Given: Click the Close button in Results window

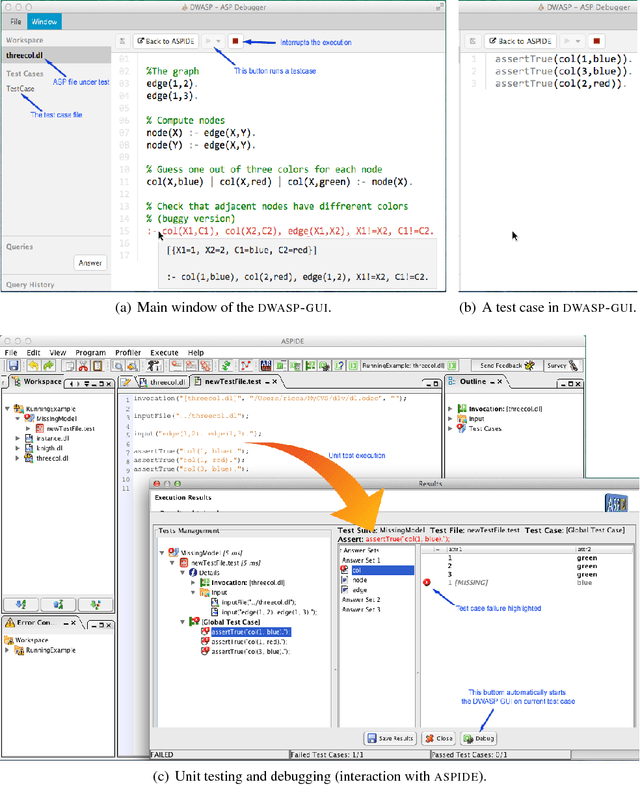Looking at the screenshot, I should (439, 738).
